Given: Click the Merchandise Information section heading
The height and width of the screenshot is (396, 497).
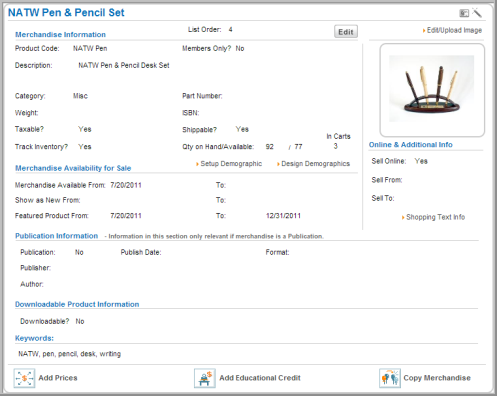Looking at the screenshot, I should [x=60, y=35].
